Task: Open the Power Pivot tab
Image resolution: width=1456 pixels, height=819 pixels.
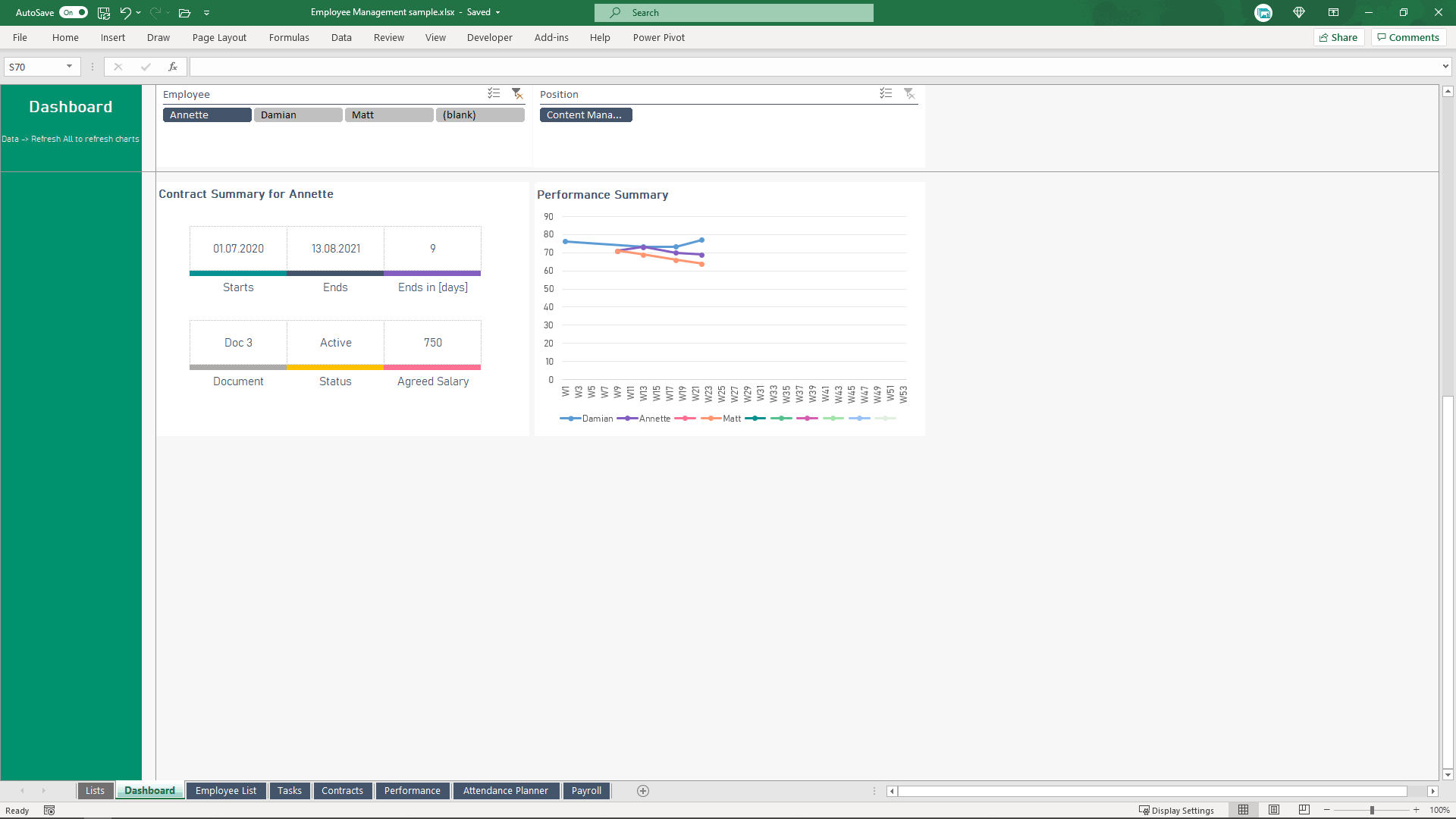Action: (658, 37)
